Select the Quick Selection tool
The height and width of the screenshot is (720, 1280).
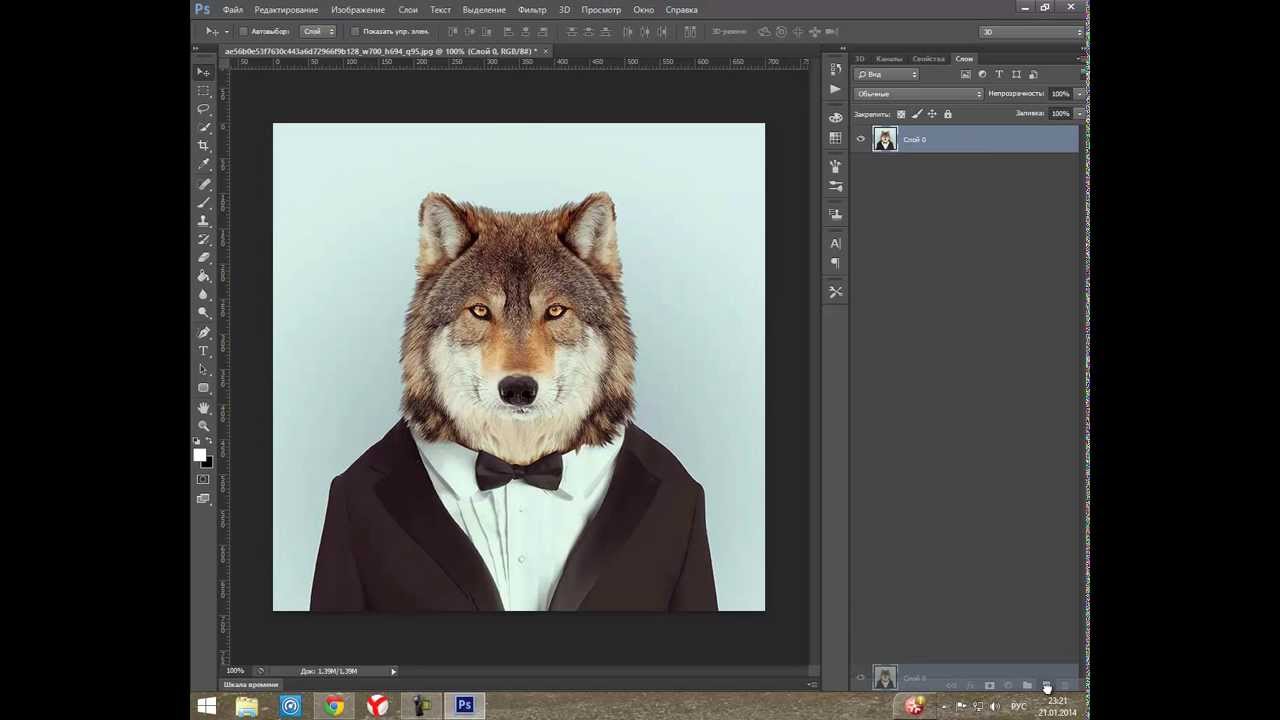pos(203,128)
